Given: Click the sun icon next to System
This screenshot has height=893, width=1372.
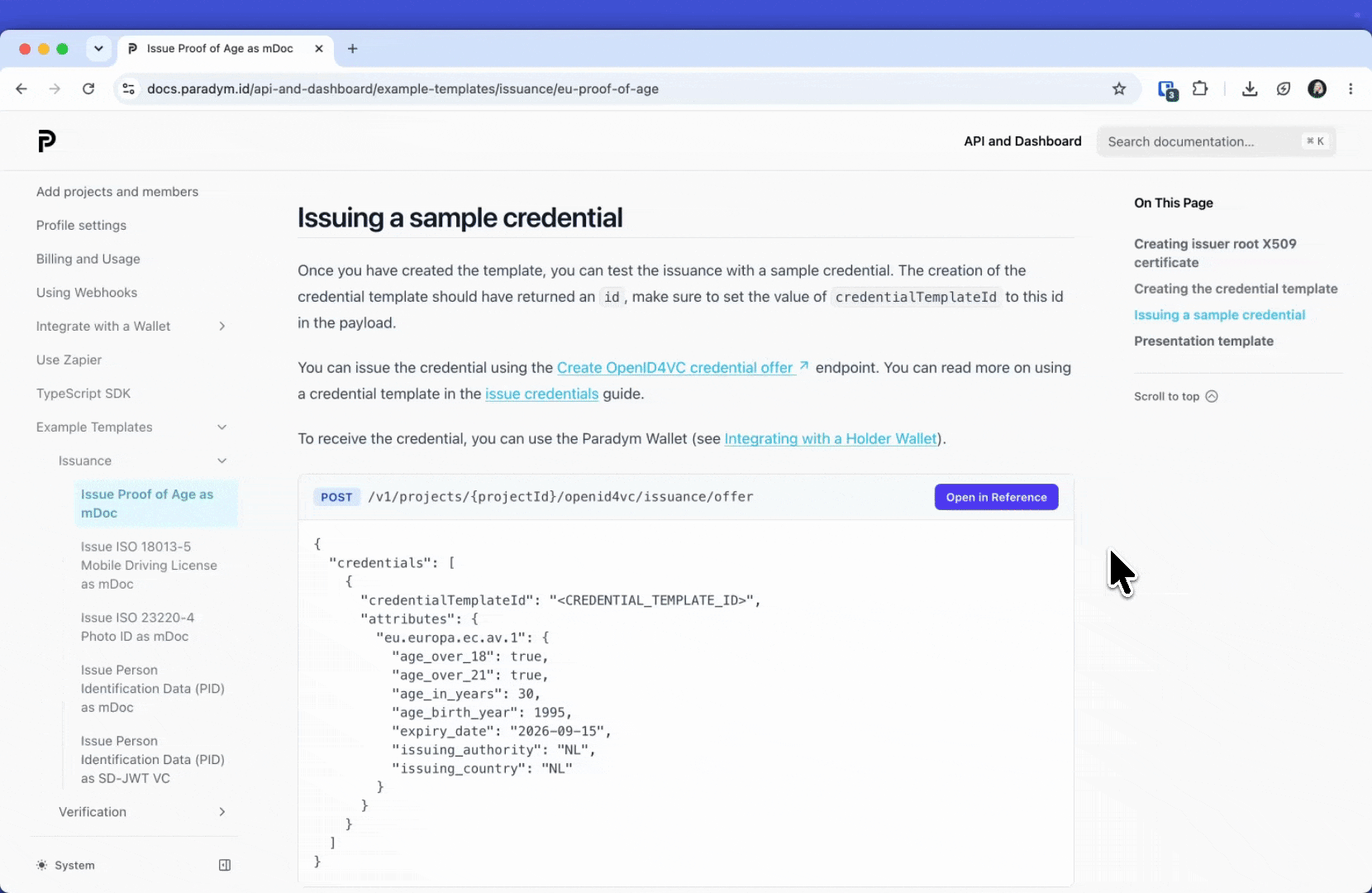Looking at the screenshot, I should pos(41,865).
